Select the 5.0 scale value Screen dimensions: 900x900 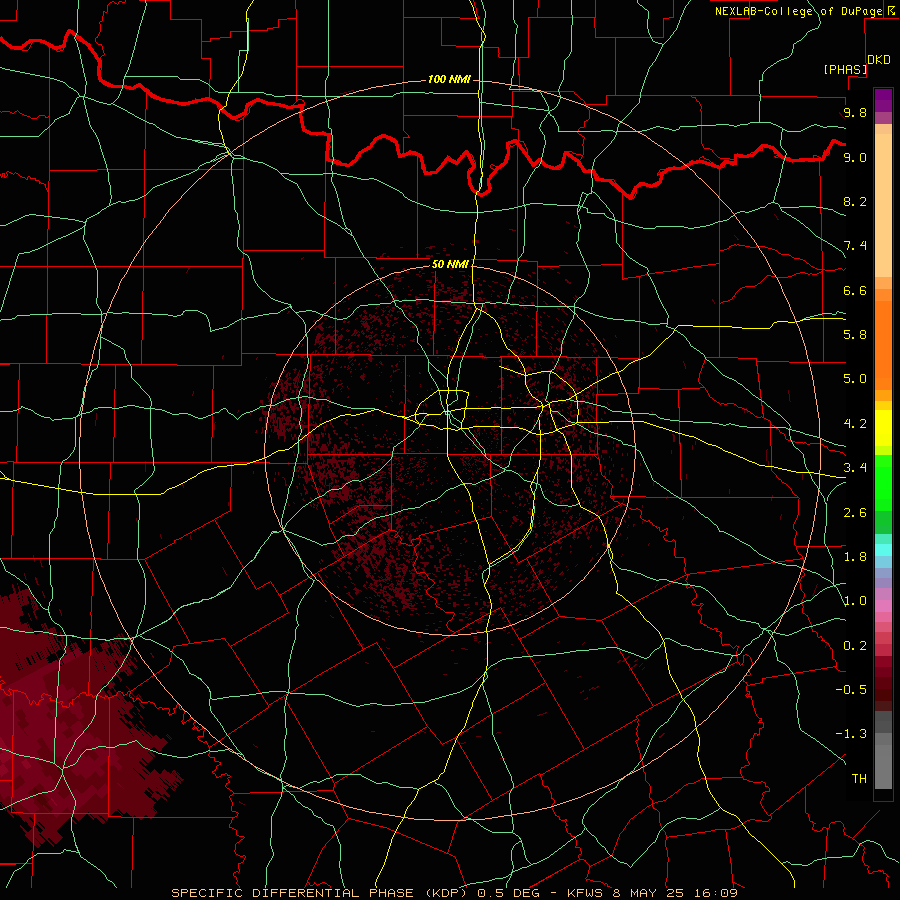pyautogui.click(x=855, y=379)
